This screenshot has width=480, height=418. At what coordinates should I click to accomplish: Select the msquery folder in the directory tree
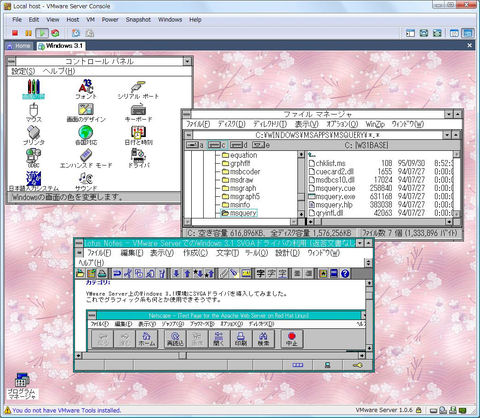tap(239, 213)
